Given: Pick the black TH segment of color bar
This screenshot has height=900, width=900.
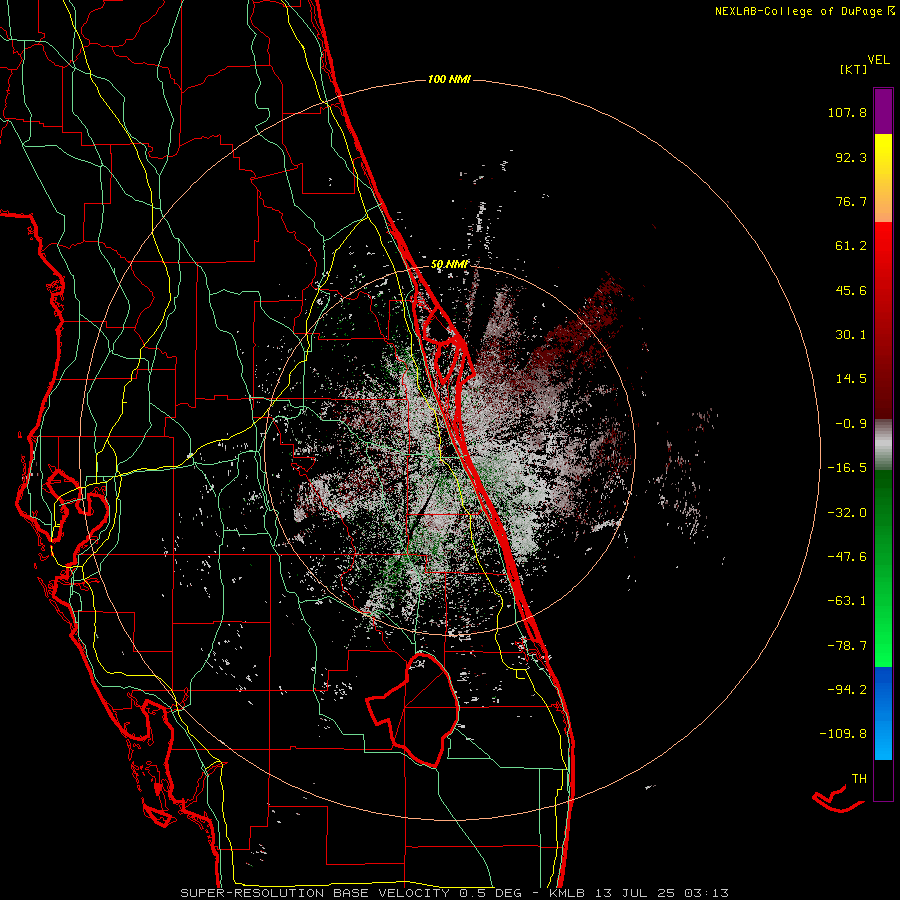Looking at the screenshot, I should 883,780.
